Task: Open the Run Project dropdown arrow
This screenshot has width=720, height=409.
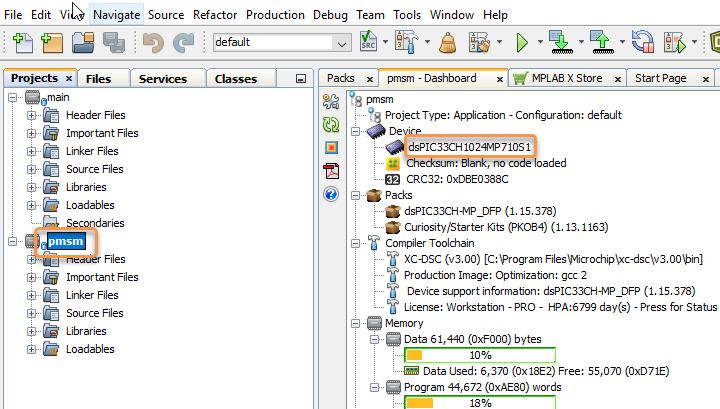Action: [x=540, y=42]
